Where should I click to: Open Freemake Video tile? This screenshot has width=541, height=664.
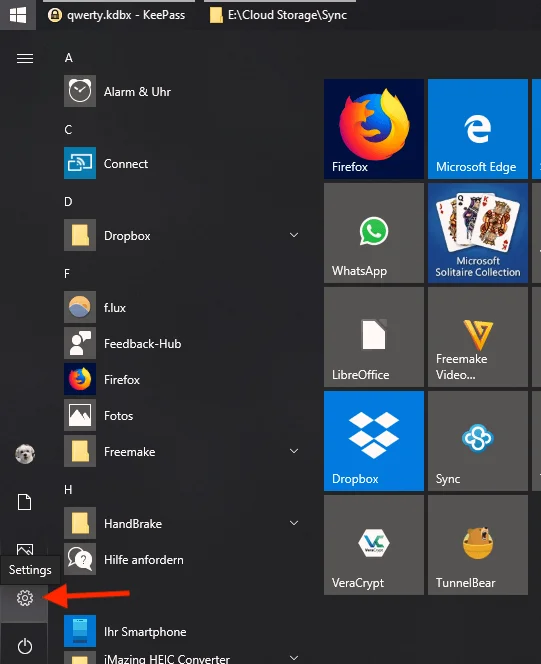pos(478,337)
